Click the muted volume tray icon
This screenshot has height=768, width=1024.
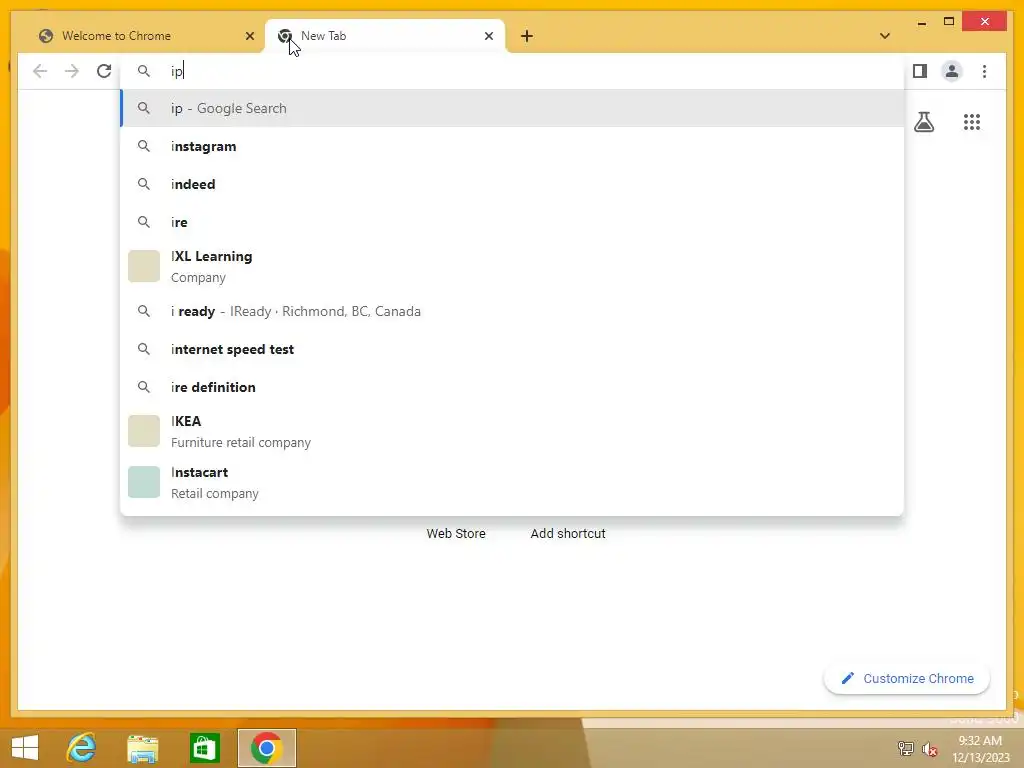pyautogui.click(x=929, y=749)
